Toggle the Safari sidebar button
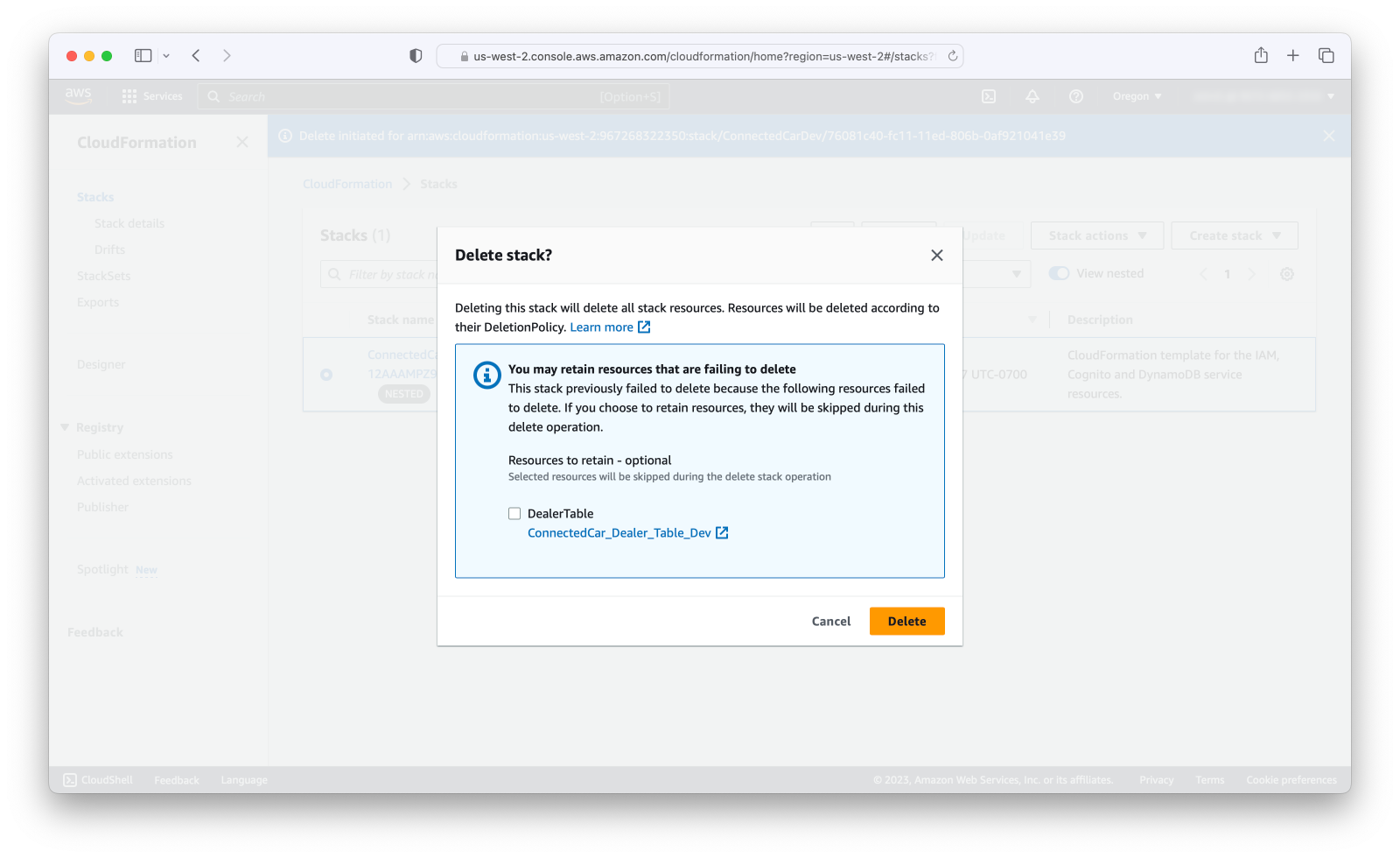 pyautogui.click(x=143, y=55)
